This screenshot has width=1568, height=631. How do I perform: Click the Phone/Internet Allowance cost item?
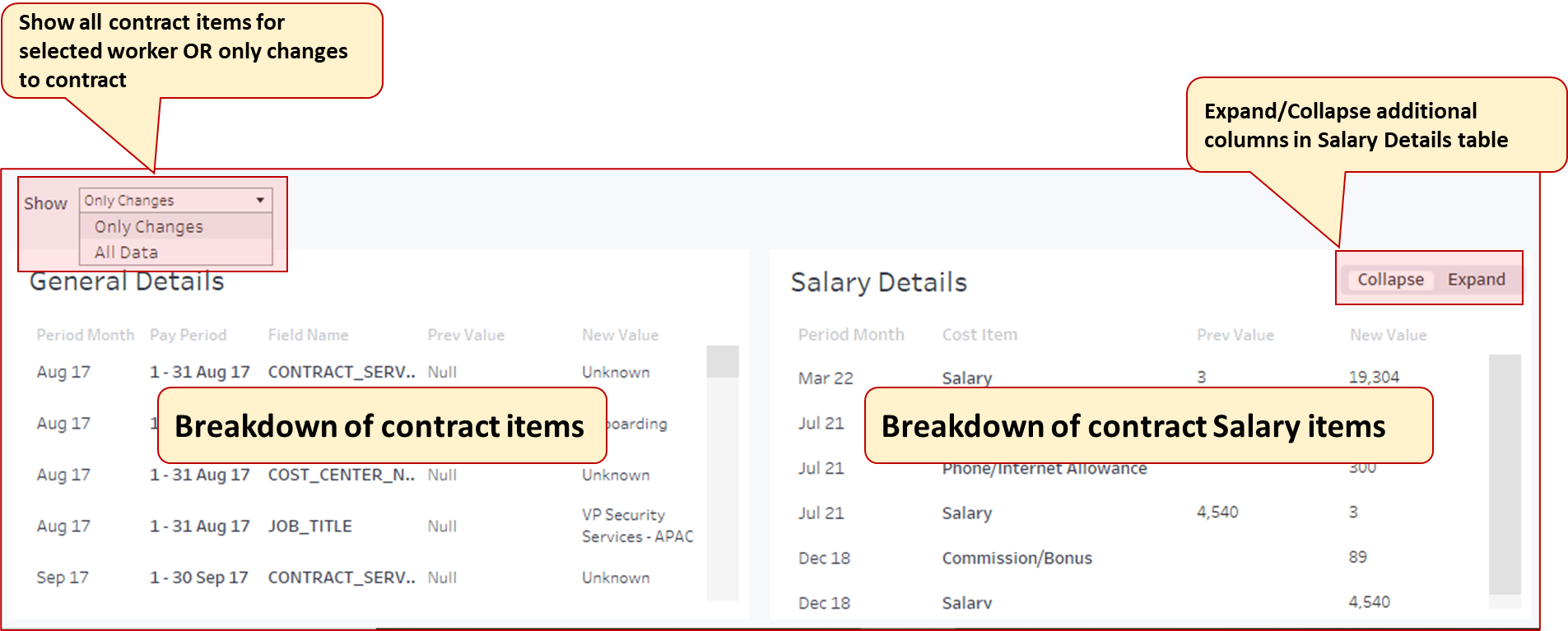(1045, 467)
